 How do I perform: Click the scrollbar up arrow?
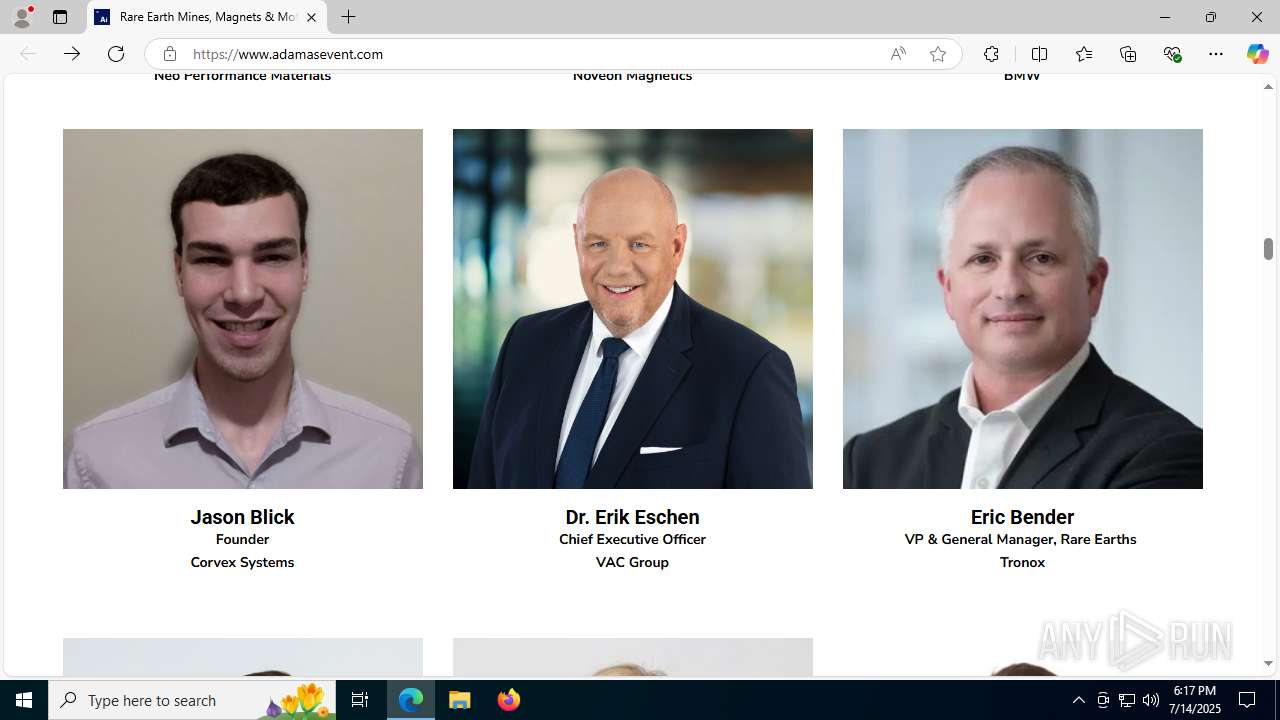tap(1268, 87)
